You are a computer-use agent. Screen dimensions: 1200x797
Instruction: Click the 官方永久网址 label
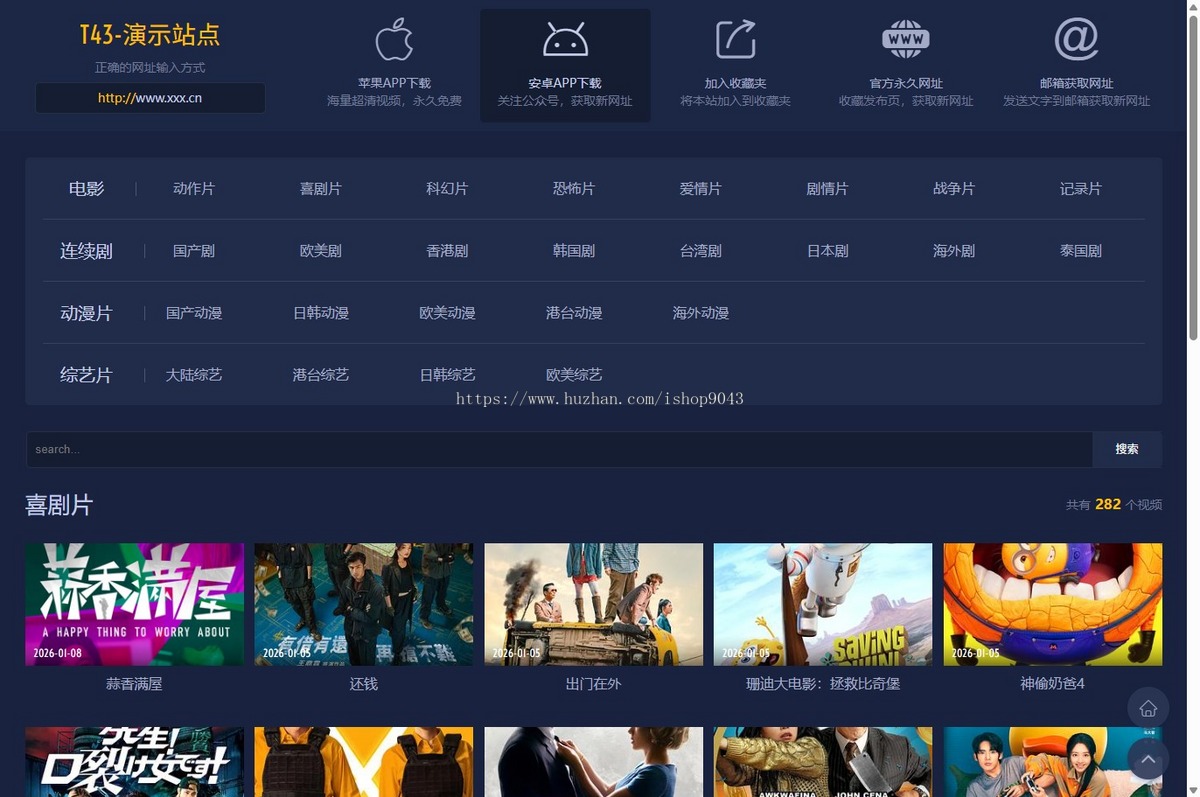906,83
